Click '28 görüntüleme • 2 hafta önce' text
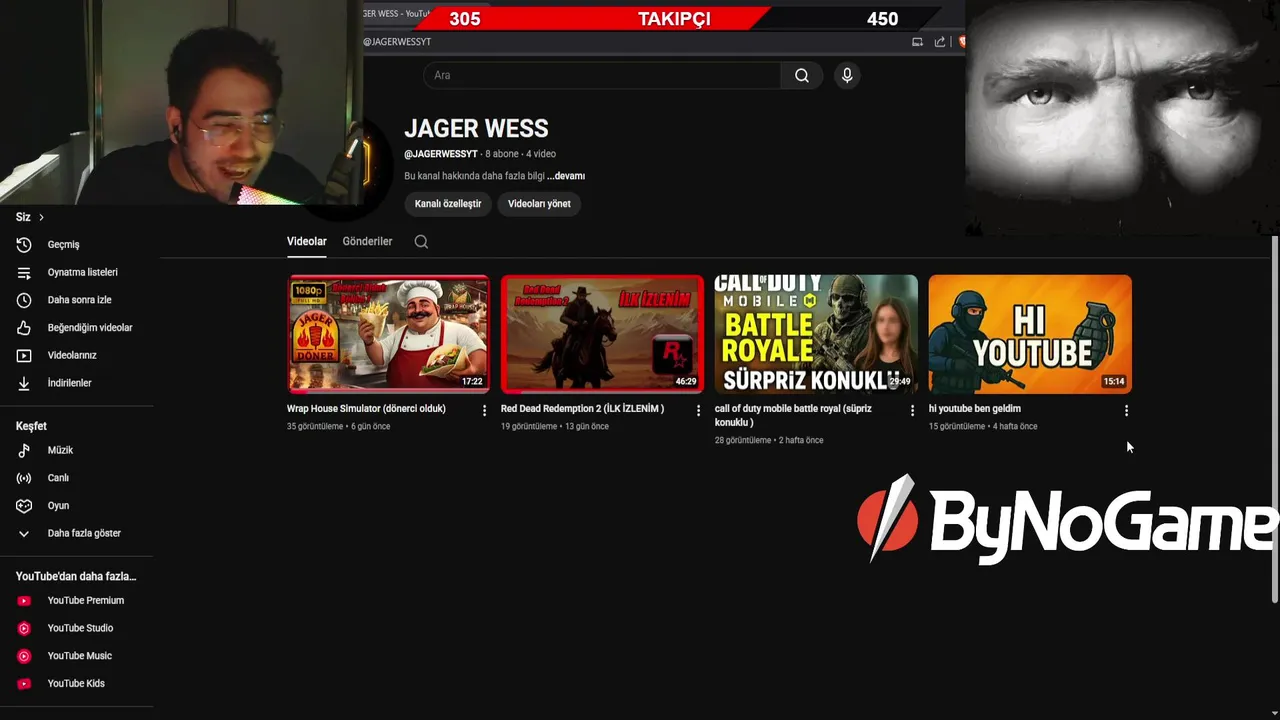The image size is (1280, 720). [x=769, y=440]
